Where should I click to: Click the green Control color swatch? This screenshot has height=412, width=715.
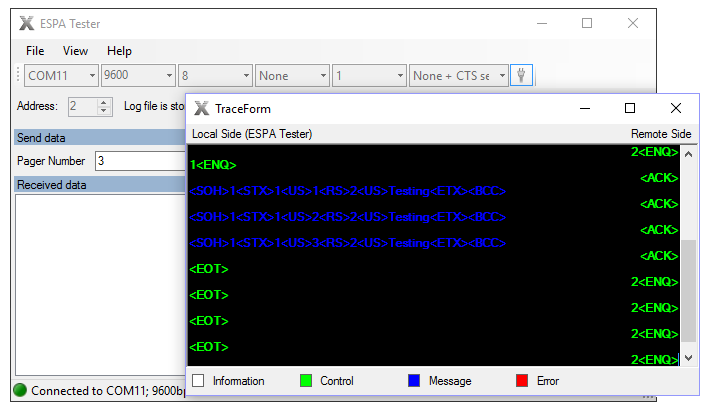306,381
